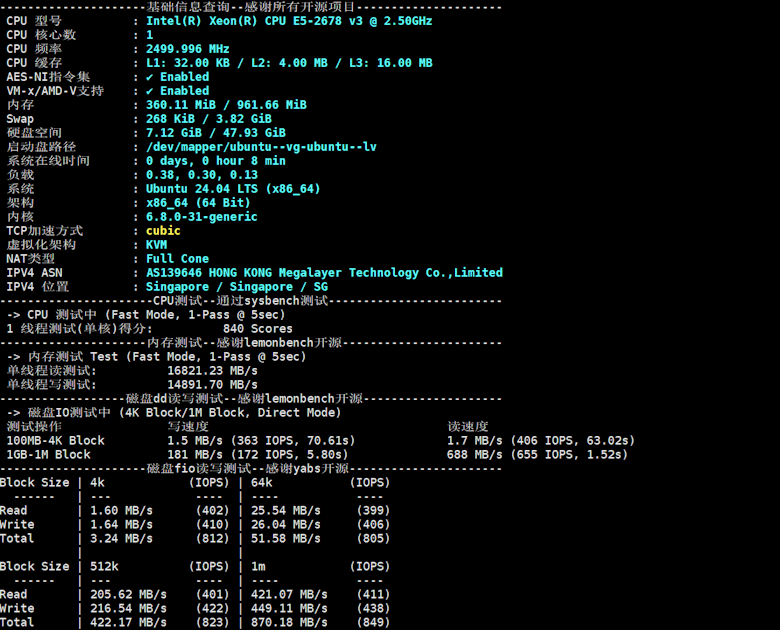780x630 pixels.
Task: Click the '1GB-1M Block' row label
Action: [x=49, y=455]
